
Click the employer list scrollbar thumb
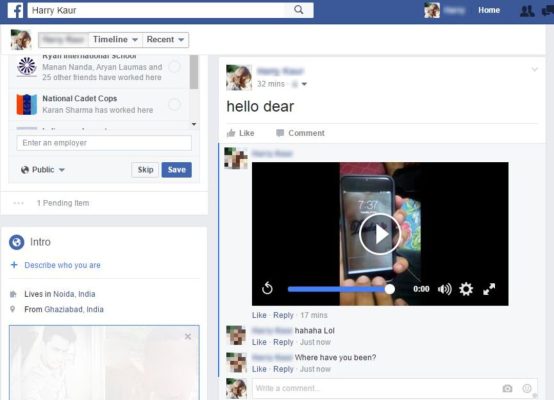pyautogui.click(x=194, y=72)
